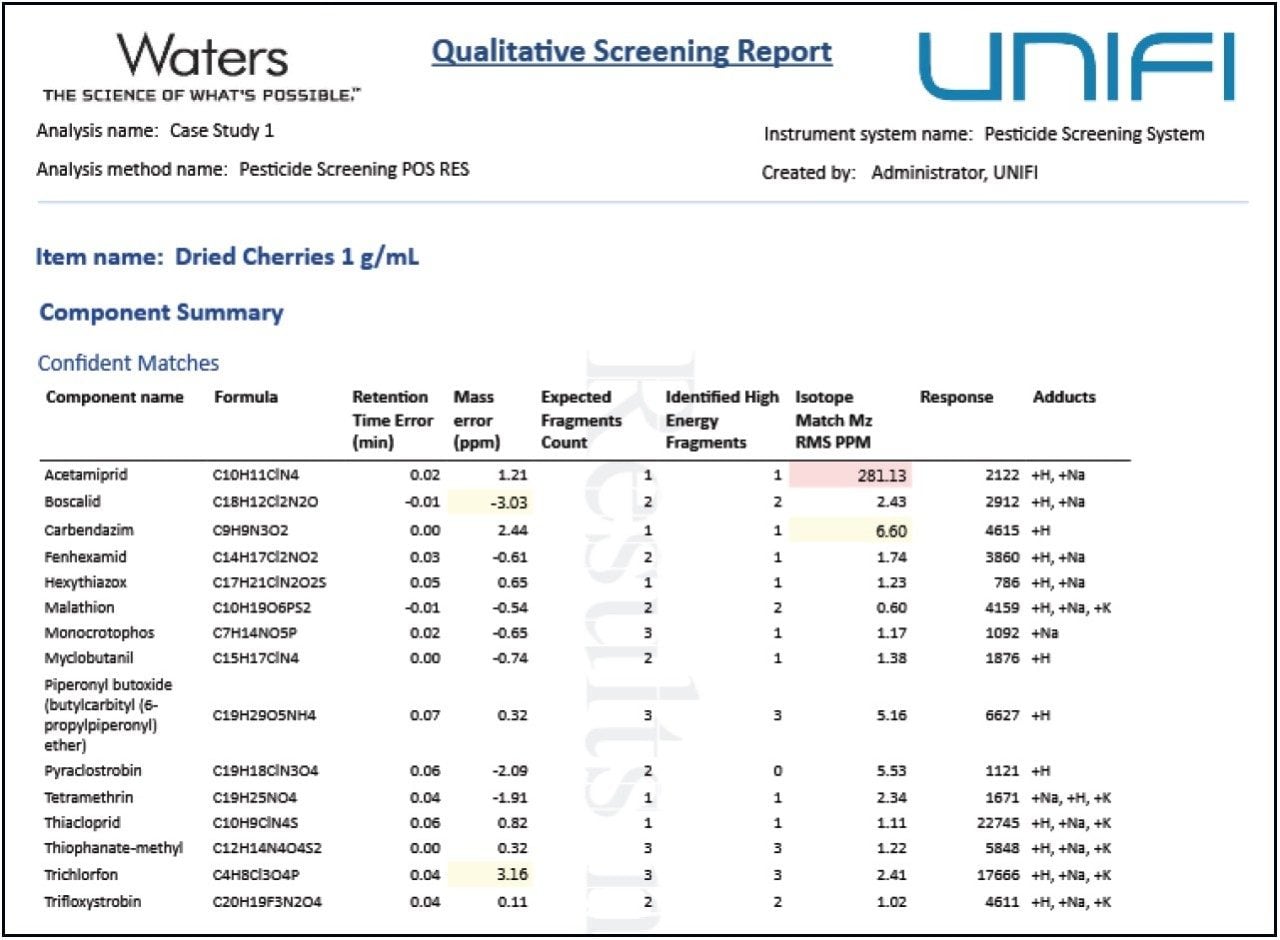1280x940 pixels.
Task: Select the Pyraclostrobin component name
Action: click(92, 771)
